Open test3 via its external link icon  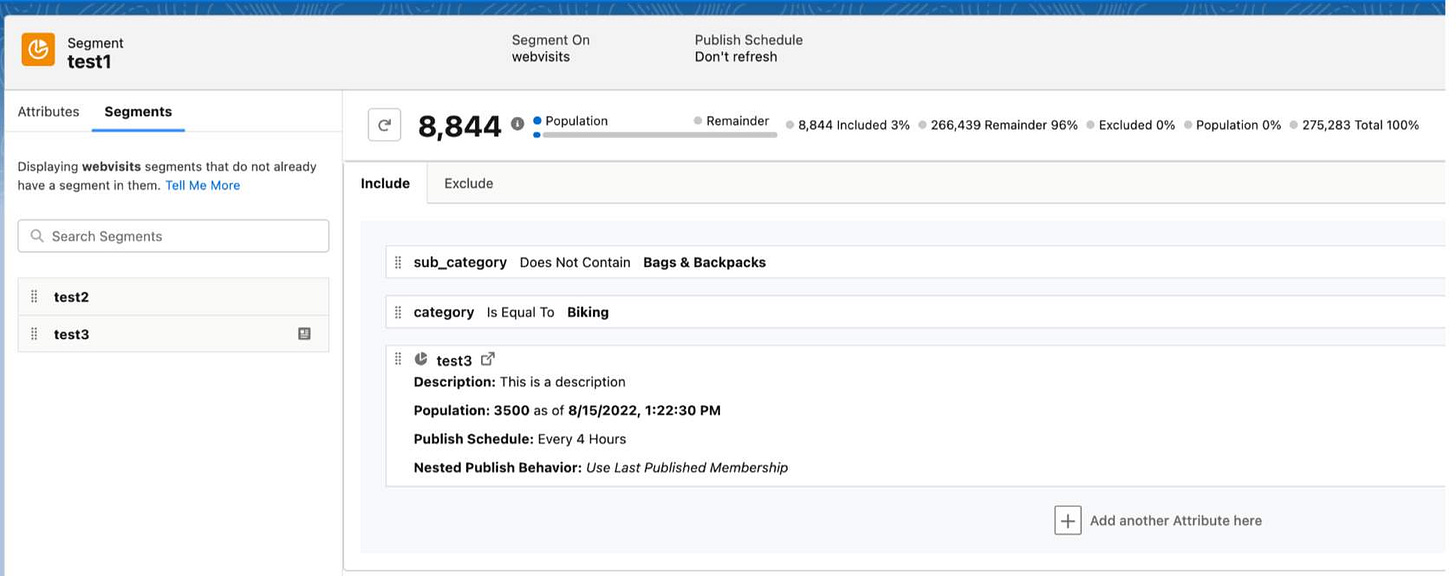pos(487,357)
